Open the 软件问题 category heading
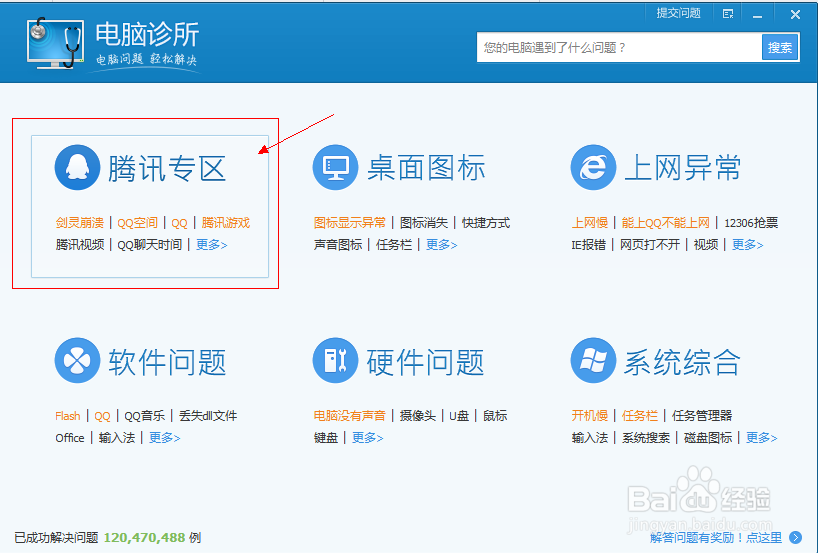818x553 pixels. point(167,362)
